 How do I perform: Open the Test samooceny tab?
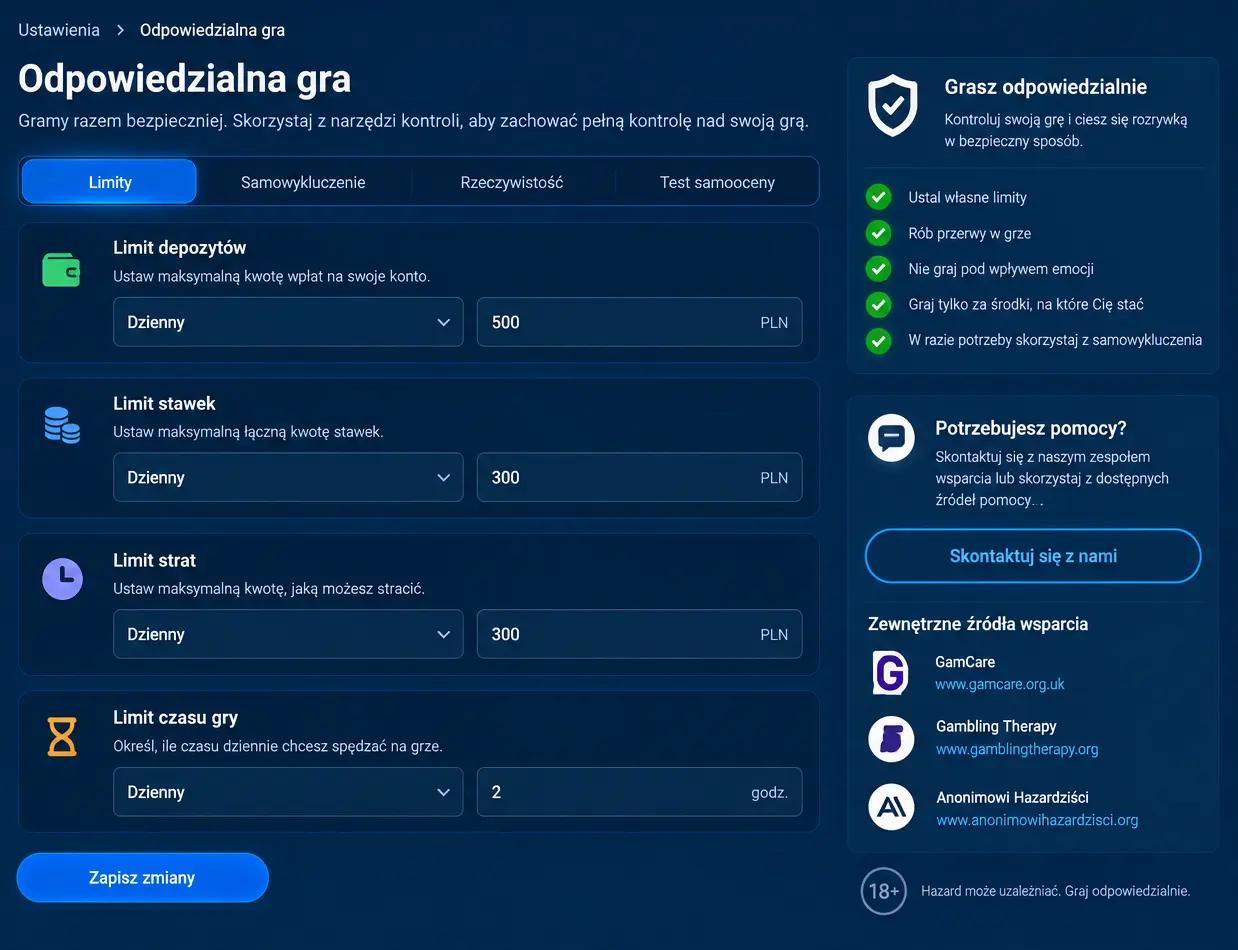tap(717, 182)
